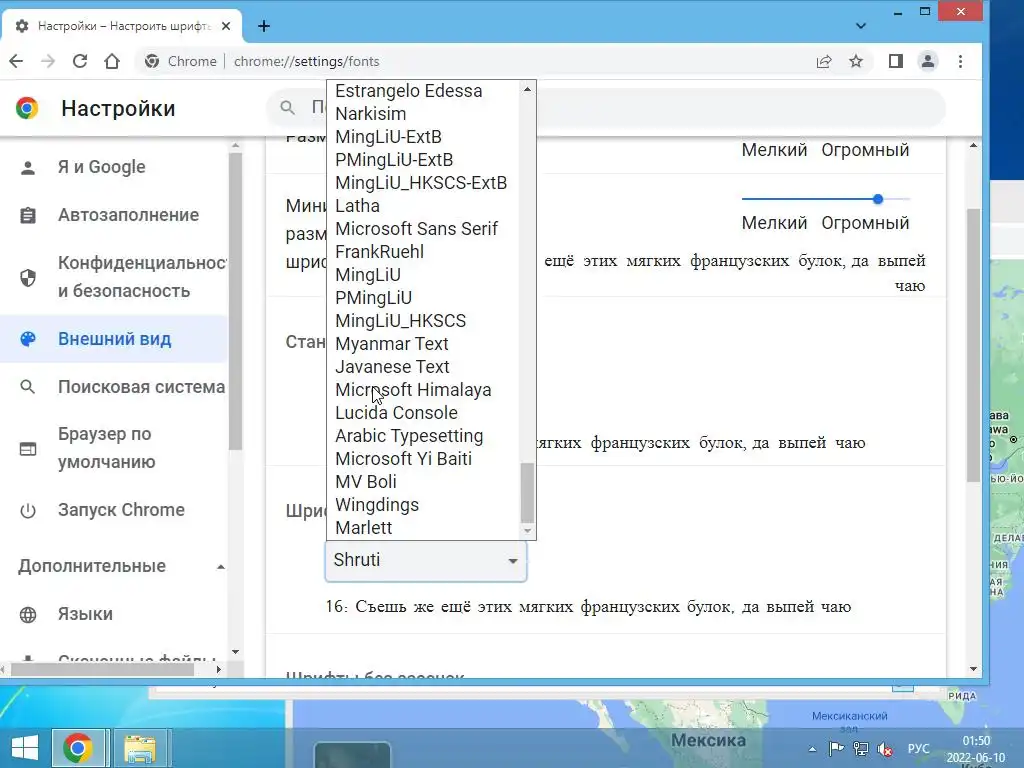Click the settings search magnifier icon

tap(287, 107)
